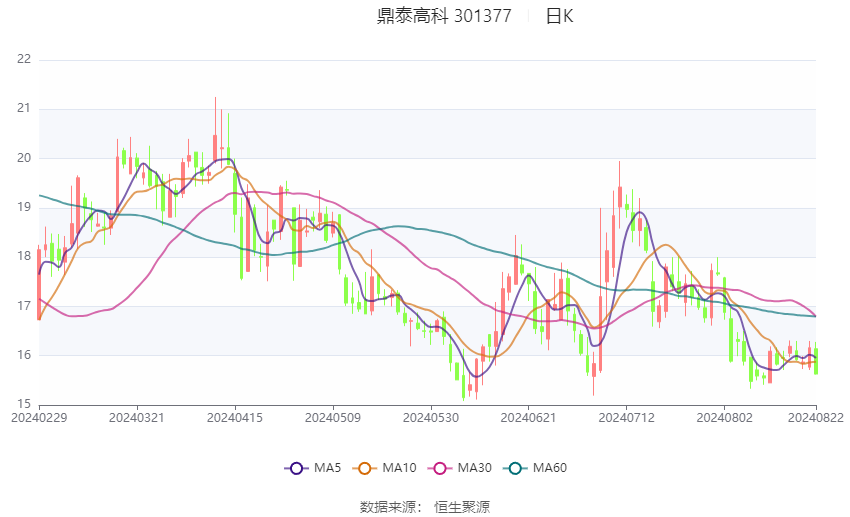The height and width of the screenshot is (517, 850).
Task: Click the chart title 鼎泰高科 301377
Action: 444,16
